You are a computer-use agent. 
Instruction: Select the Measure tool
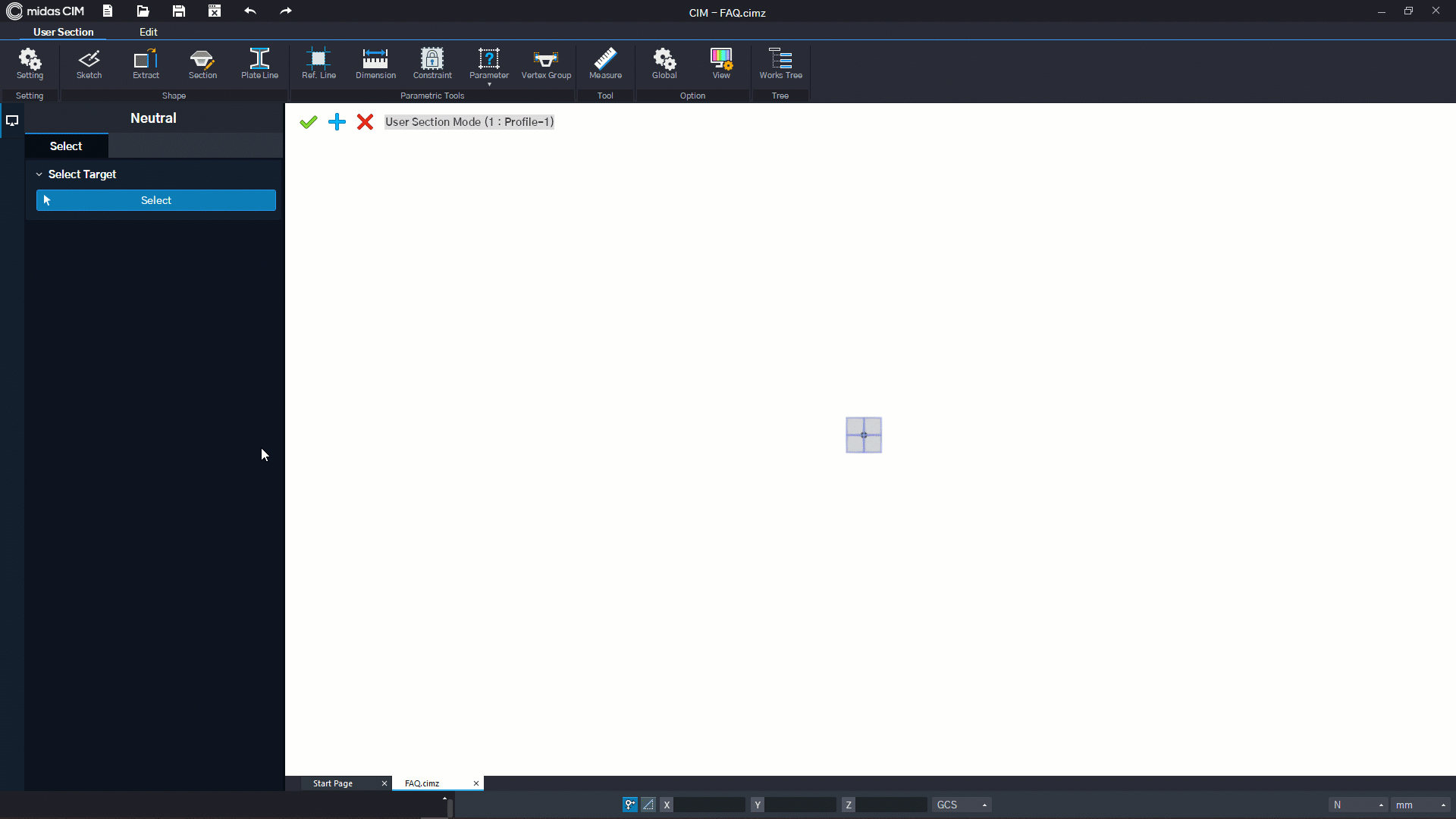coord(605,64)
